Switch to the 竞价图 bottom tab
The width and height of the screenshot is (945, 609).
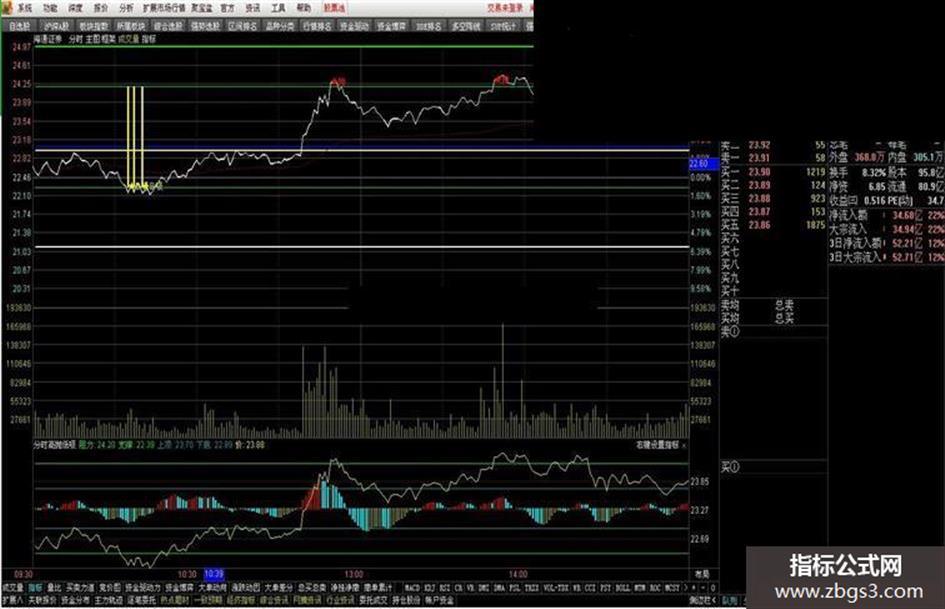tap(110, 588)
